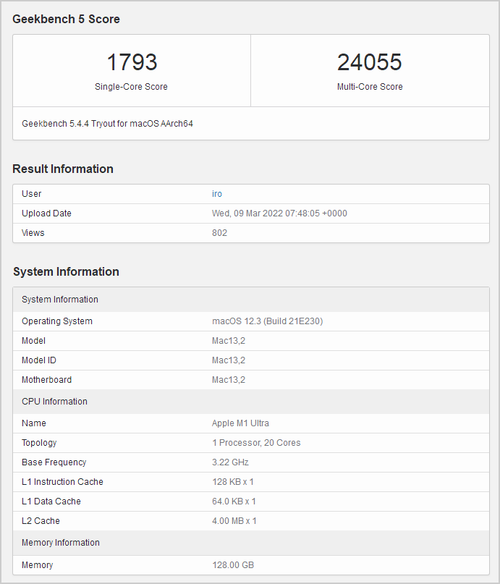
Task: Select the CPU name Apple M1 Ultra
Action: (x=240, y=423)
